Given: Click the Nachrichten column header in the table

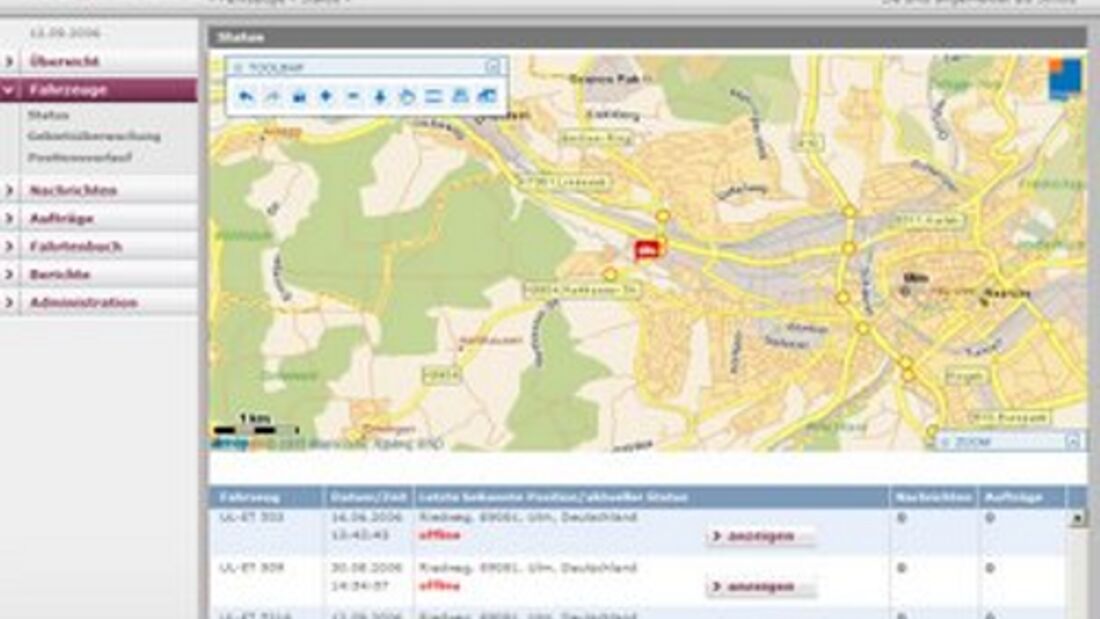Looking at the screenshot, I should [934, 498].
